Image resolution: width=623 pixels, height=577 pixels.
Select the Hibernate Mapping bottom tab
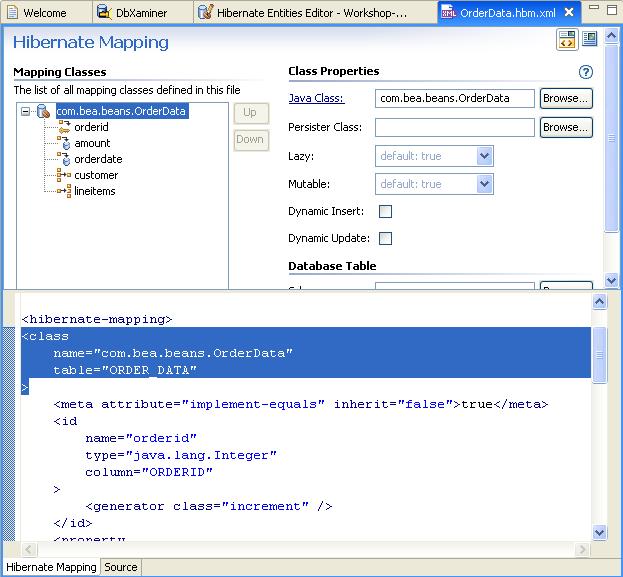51,567
